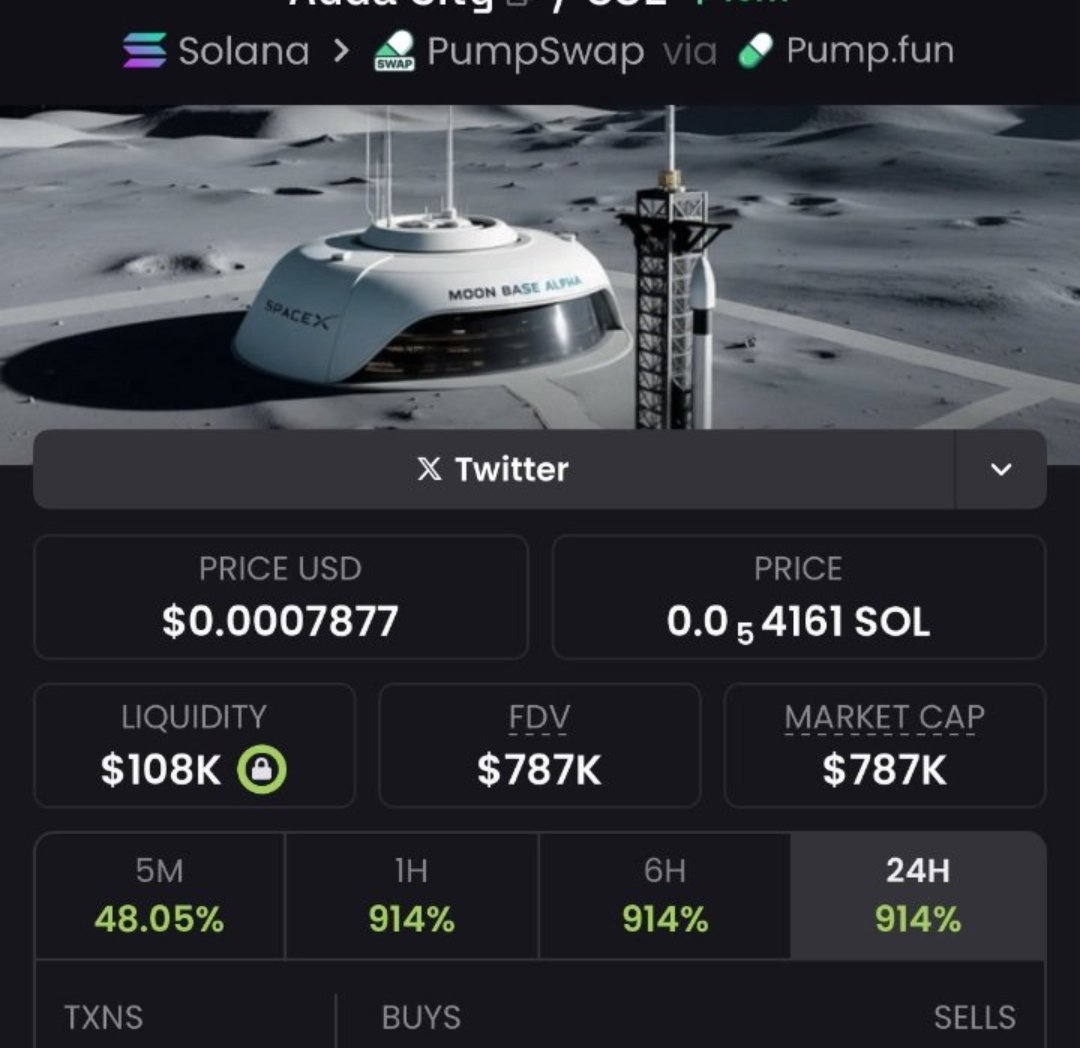
Task: Open the Pump.fun link
Action: point(869,51)
